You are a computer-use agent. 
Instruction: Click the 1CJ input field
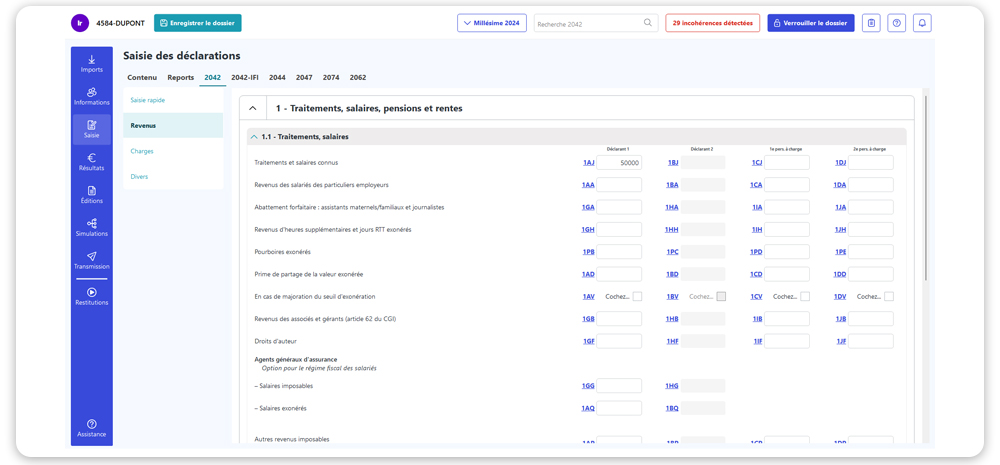(x=787, y=163)
